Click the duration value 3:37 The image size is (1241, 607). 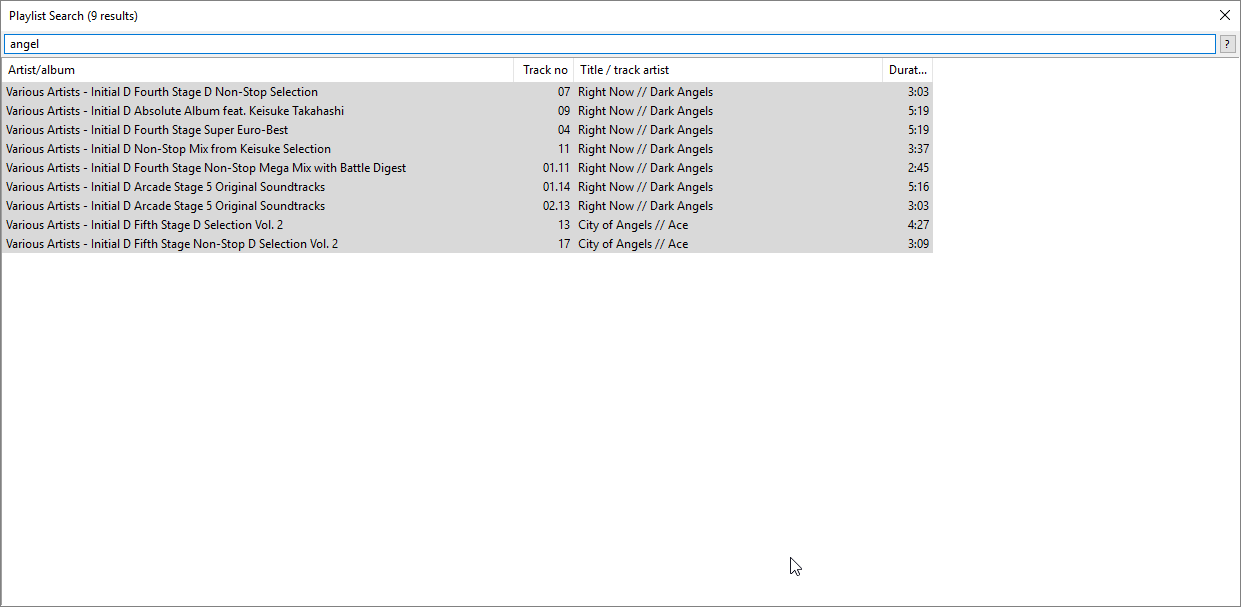918,149
